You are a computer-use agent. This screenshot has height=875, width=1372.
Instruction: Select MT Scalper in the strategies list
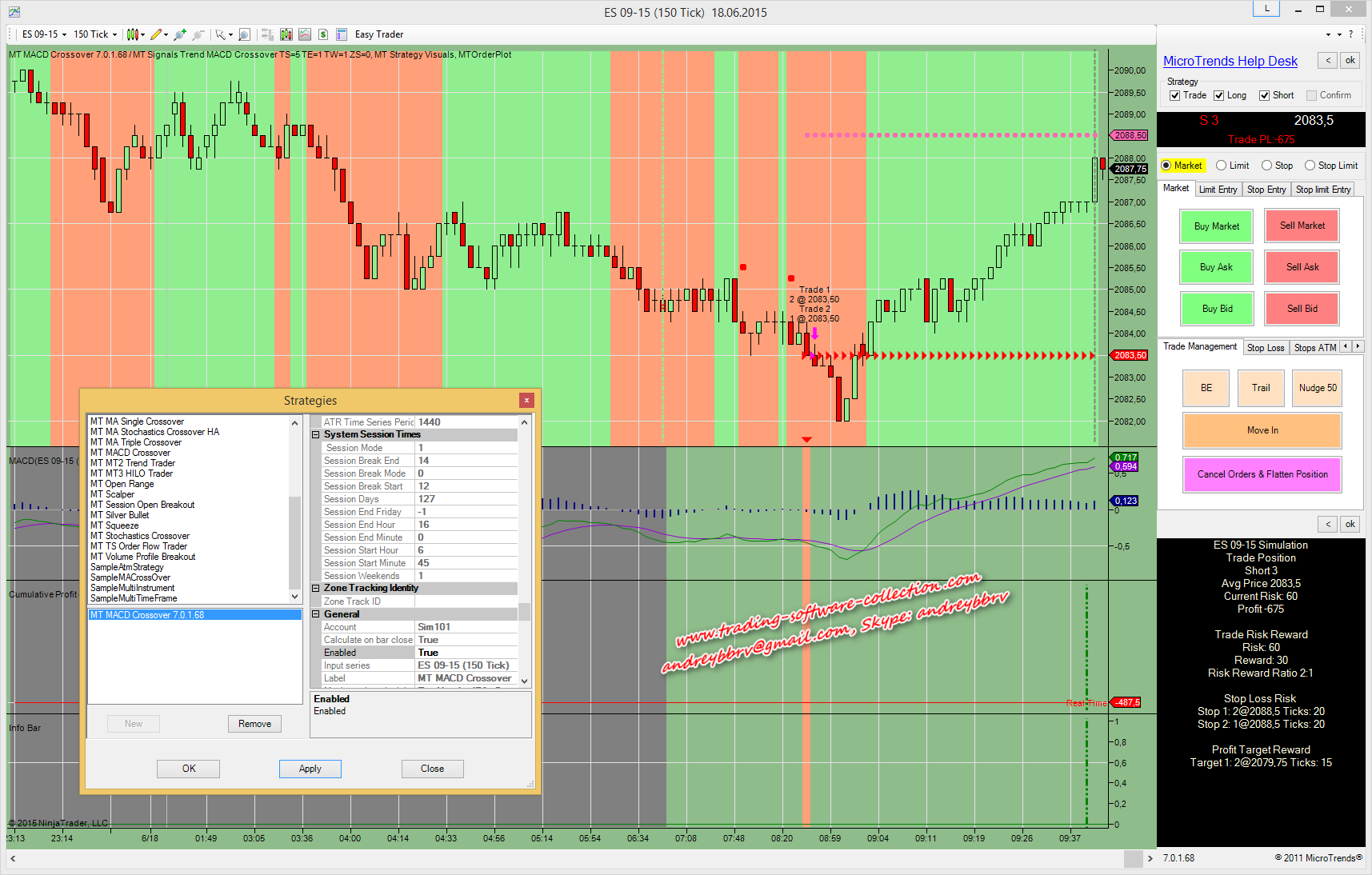(112, 494)
